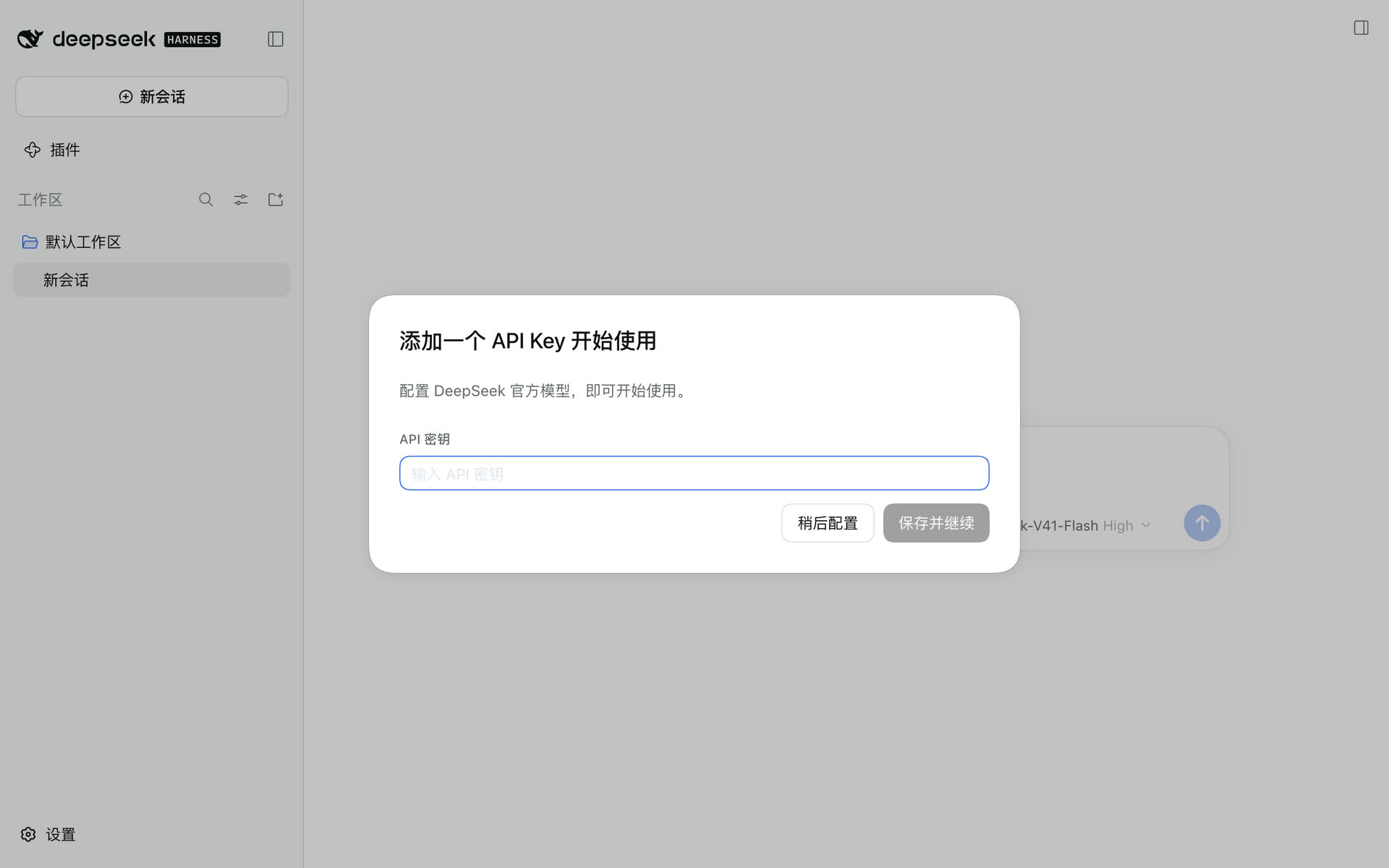
Task: Select the 新会话 conversation in sidebar
Action: pos(152,280)
